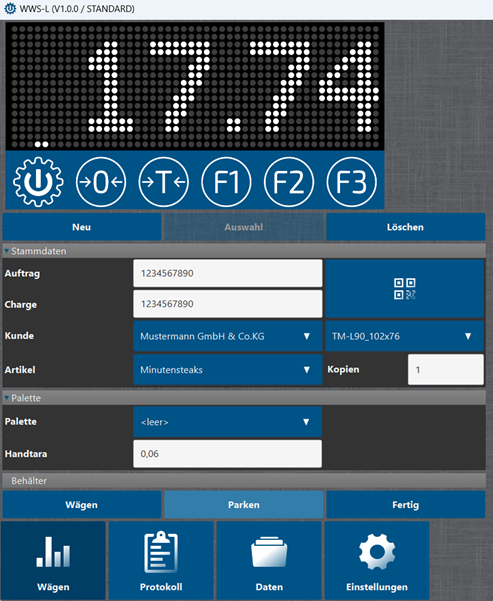493x601 pixels.
Task: Switch to the Daten tab
Action: [x=269, y=560]
